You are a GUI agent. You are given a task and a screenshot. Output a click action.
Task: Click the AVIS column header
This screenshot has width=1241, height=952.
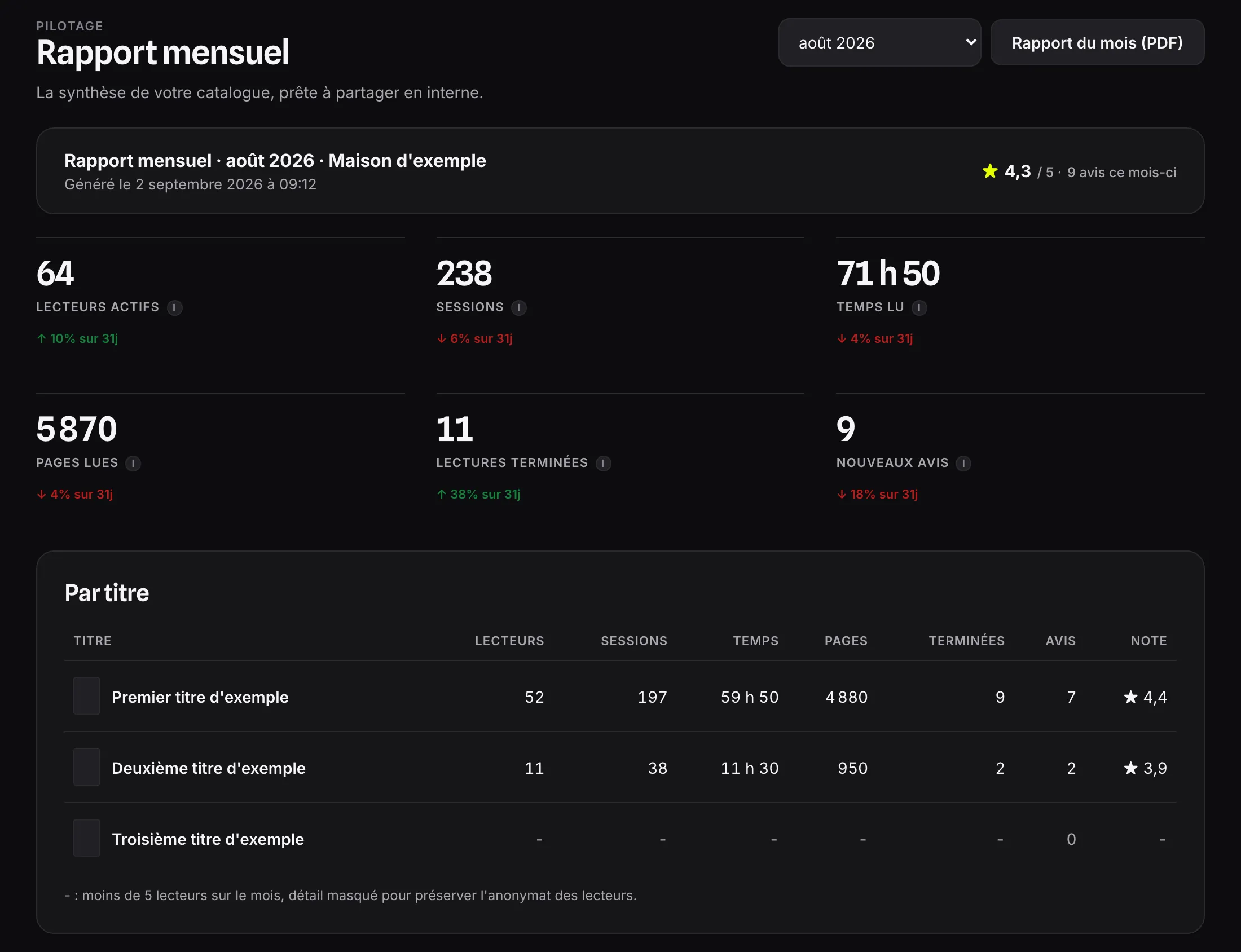(x=1060, y=641)
